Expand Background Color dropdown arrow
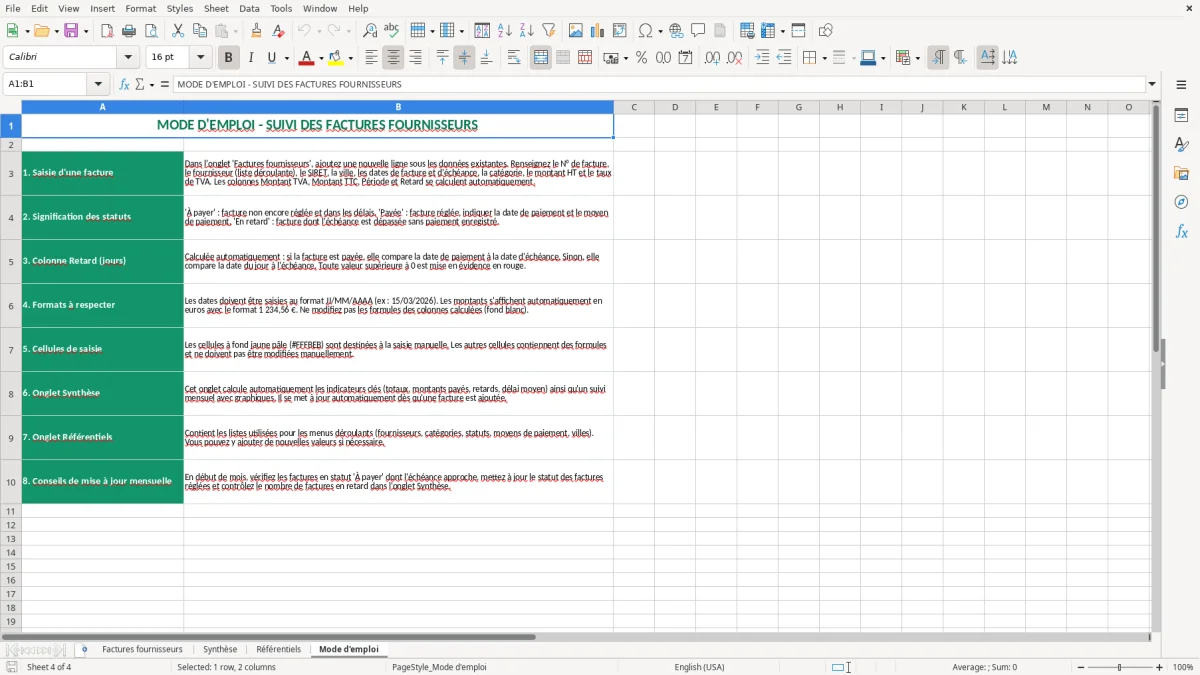This screenshot has height=675, width=1200. click(351, 58)
